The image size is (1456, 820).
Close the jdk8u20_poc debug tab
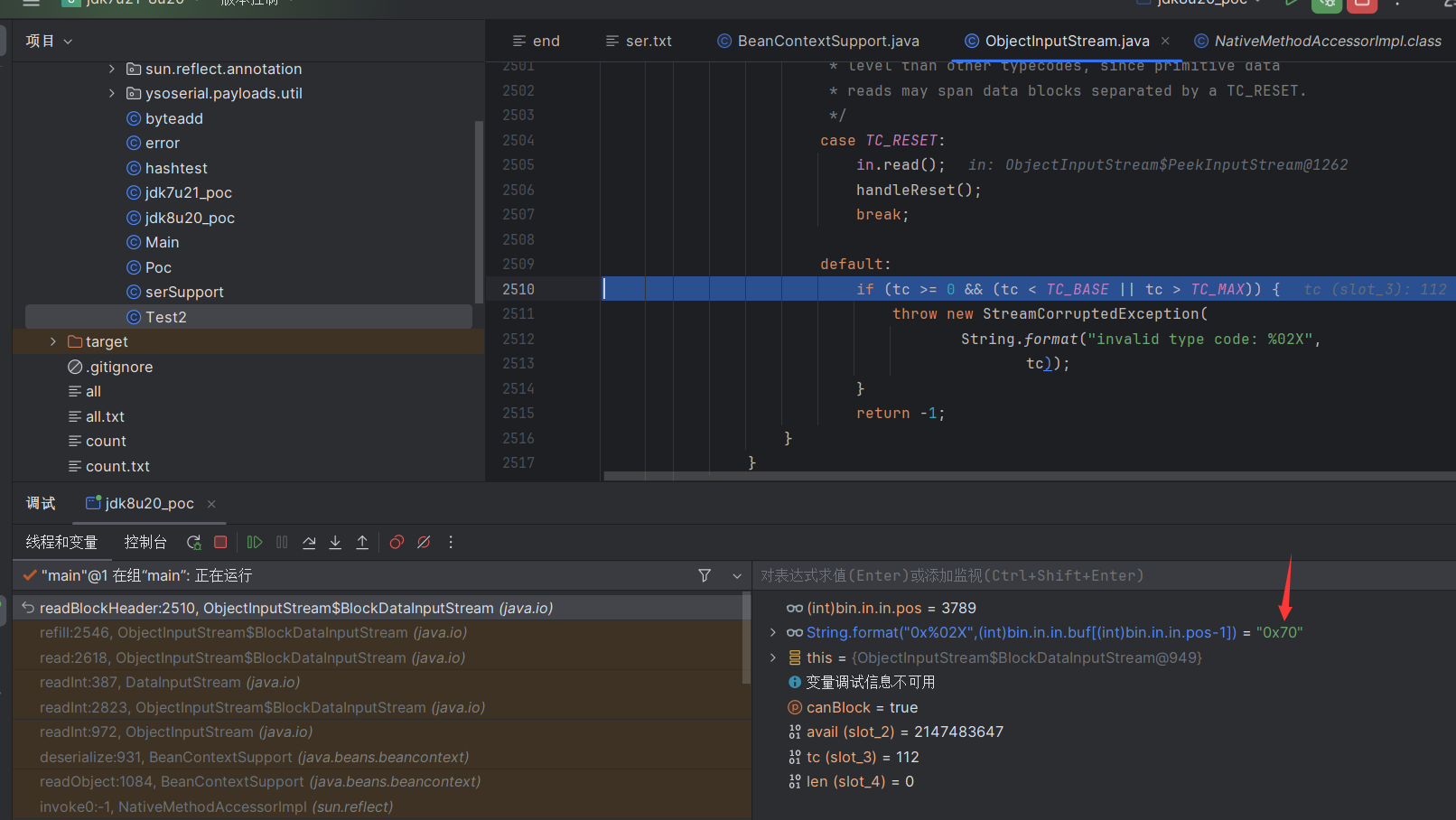point(211,504)
